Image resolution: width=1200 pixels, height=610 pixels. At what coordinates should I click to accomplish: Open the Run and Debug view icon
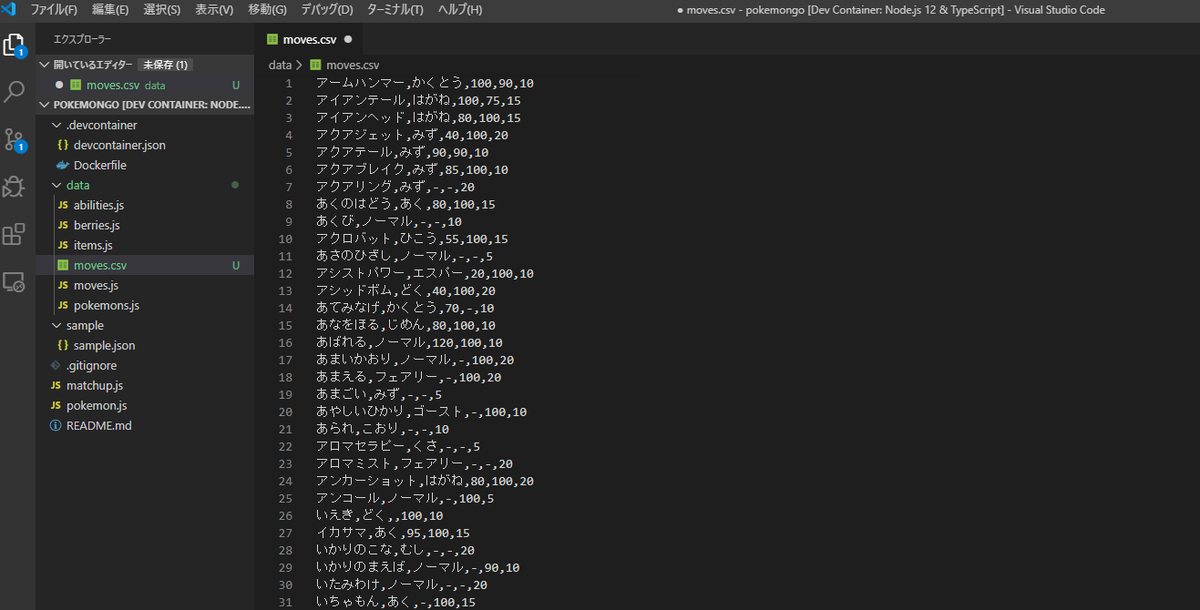[x=15, y=186]
